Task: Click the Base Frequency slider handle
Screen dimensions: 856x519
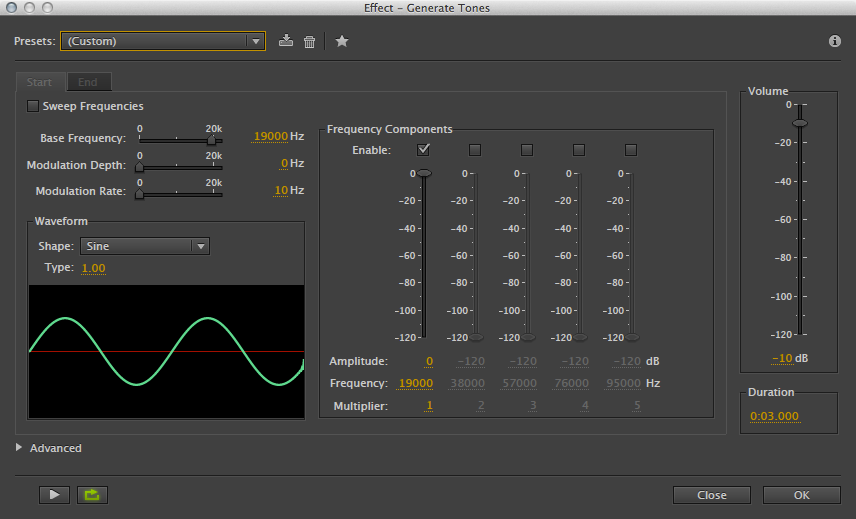Action: [x=211, y=141]
